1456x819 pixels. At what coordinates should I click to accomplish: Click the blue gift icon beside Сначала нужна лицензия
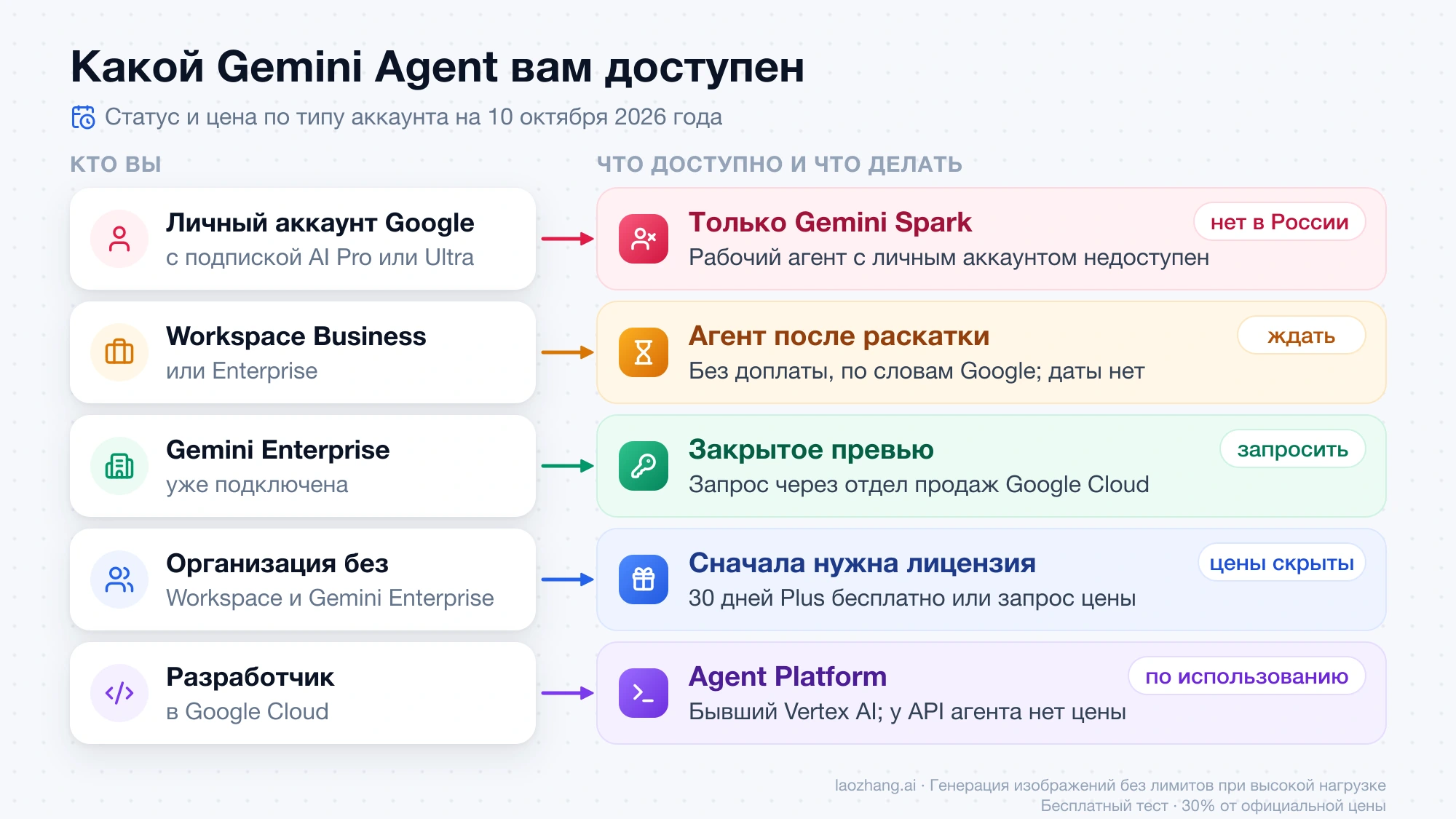(x=644, y=579)
